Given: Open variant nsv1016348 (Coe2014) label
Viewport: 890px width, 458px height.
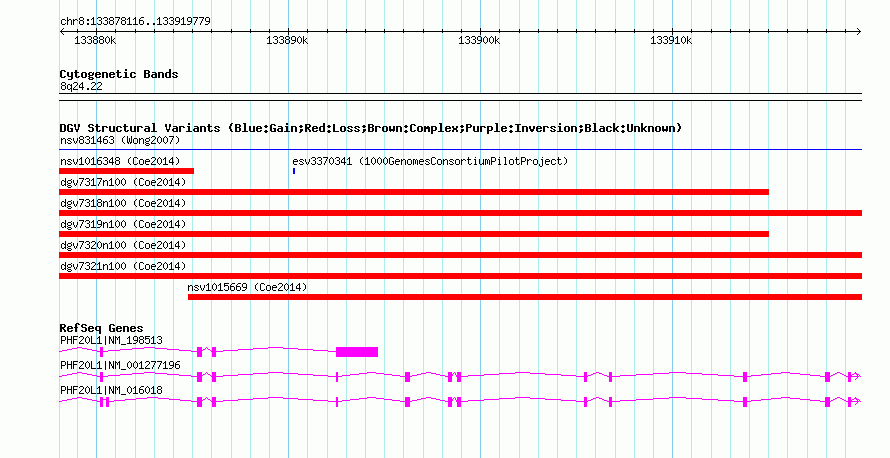Looking at the screenshot, I should [x=120, y=161].
